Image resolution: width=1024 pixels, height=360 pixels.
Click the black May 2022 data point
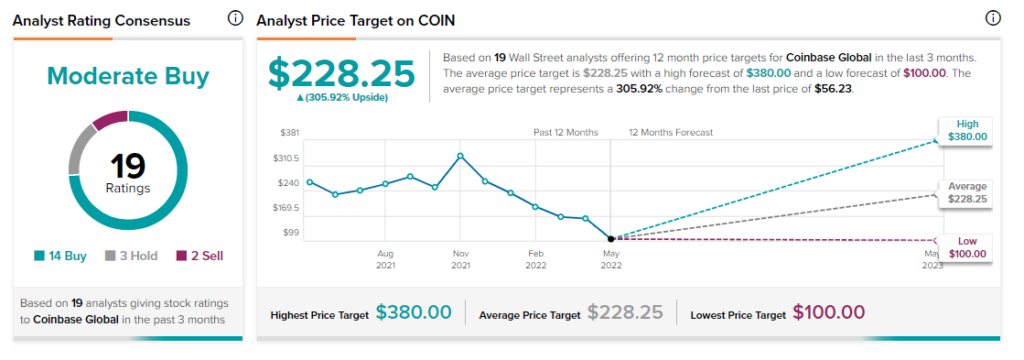tap(611, 239)
